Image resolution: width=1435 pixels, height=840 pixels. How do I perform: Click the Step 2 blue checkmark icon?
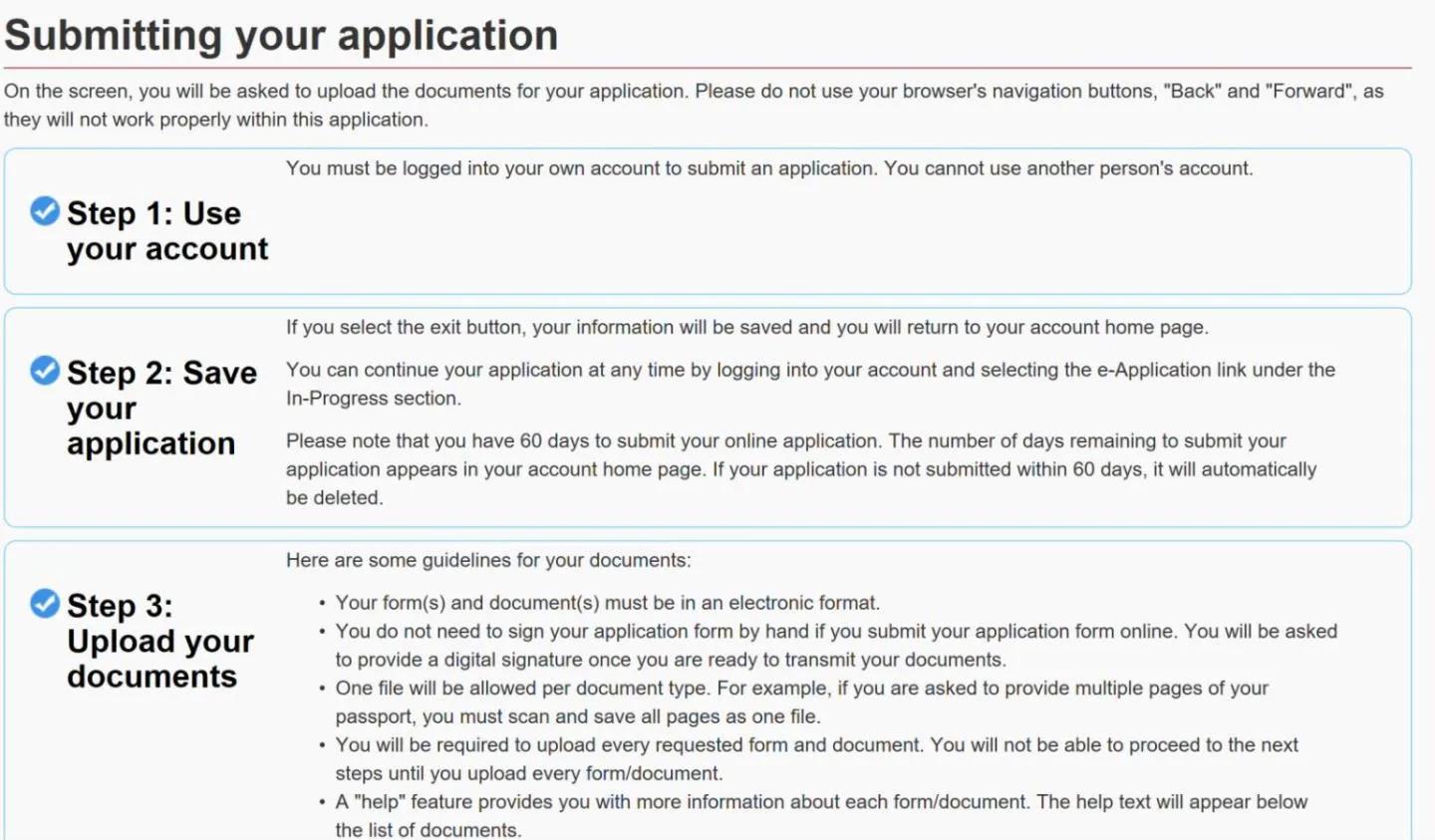(45, 370)
